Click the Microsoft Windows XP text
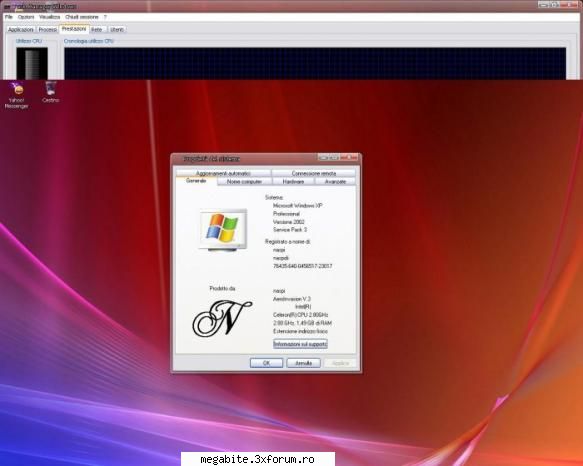583x466 pixels. [x=298, y=206]
